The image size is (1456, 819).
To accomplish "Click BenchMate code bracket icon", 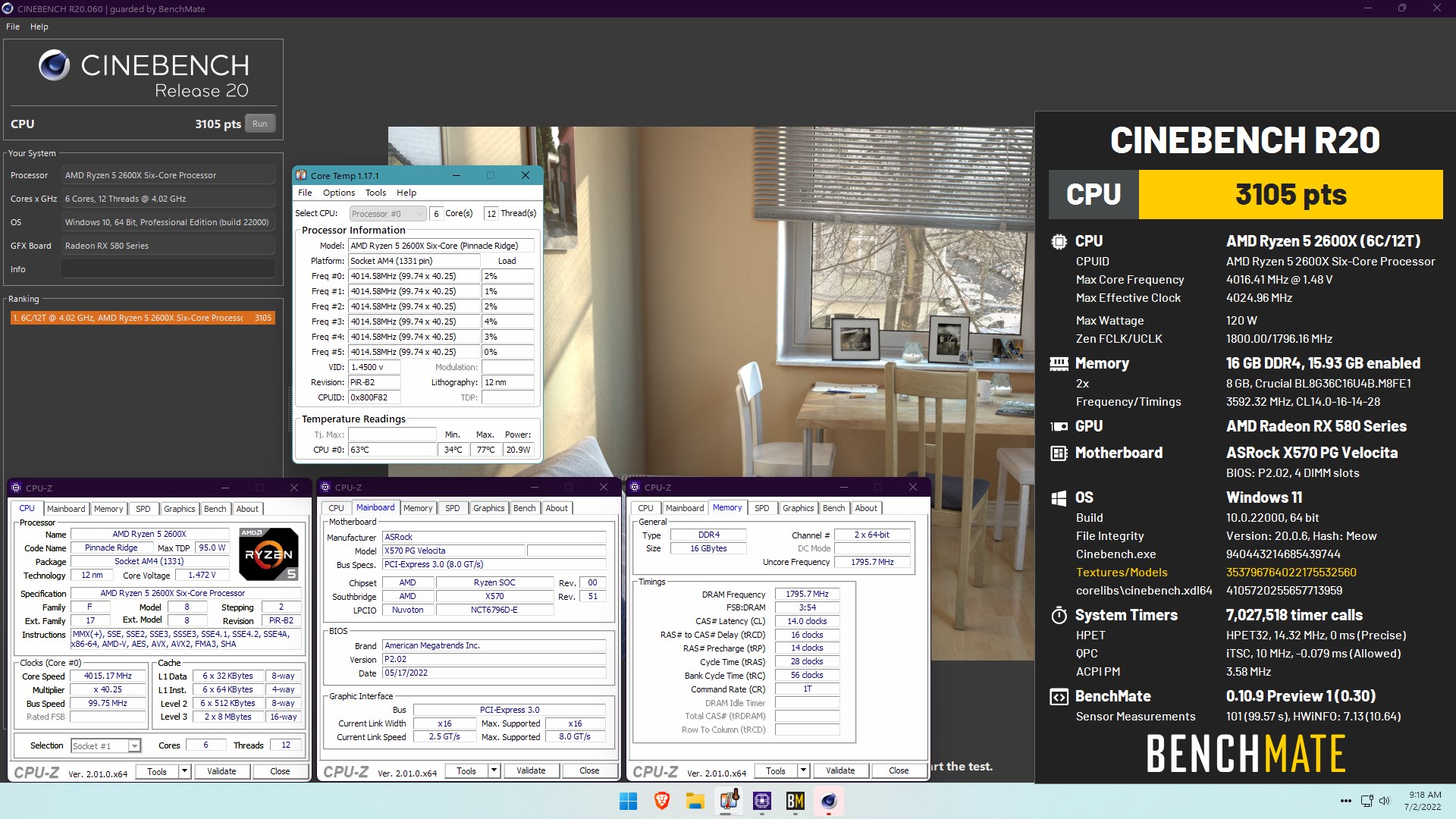I will (x=1059, y=696).
